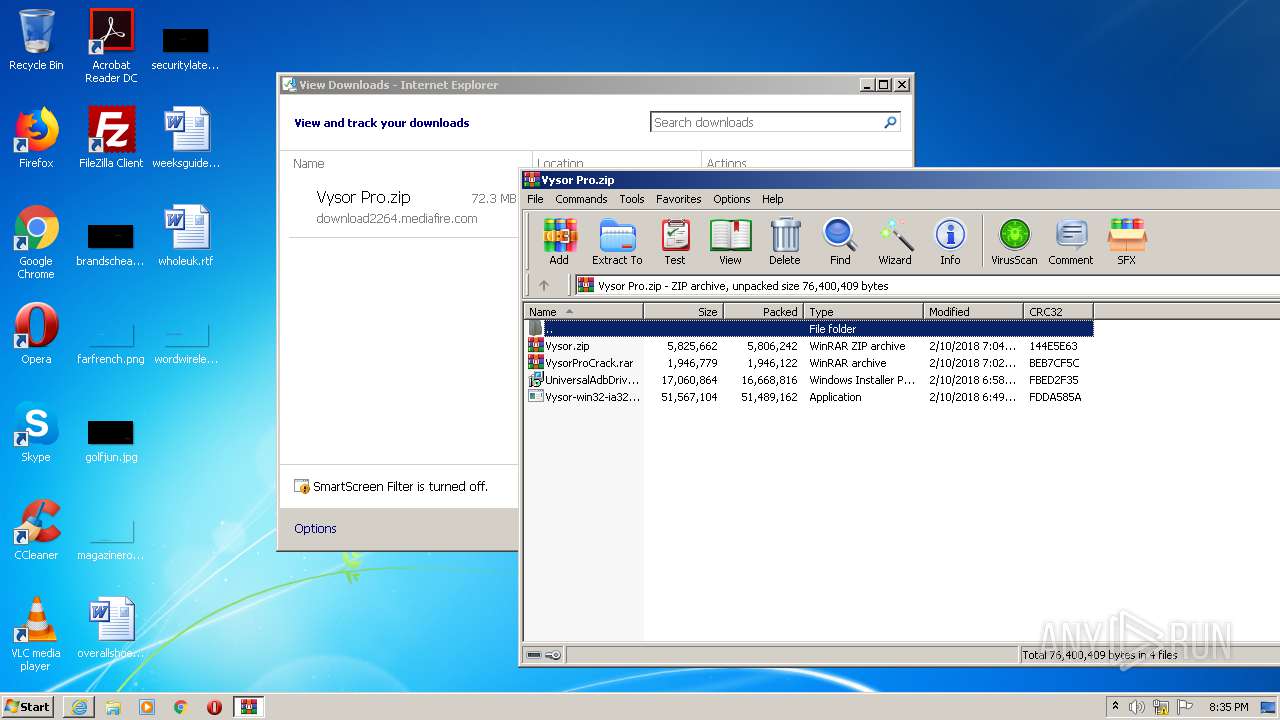The width and height of the screenshot is (1280, 720).
Task: Select Vysor.zip in the file list
Action: pyautogui.click(x=809, y=346)
